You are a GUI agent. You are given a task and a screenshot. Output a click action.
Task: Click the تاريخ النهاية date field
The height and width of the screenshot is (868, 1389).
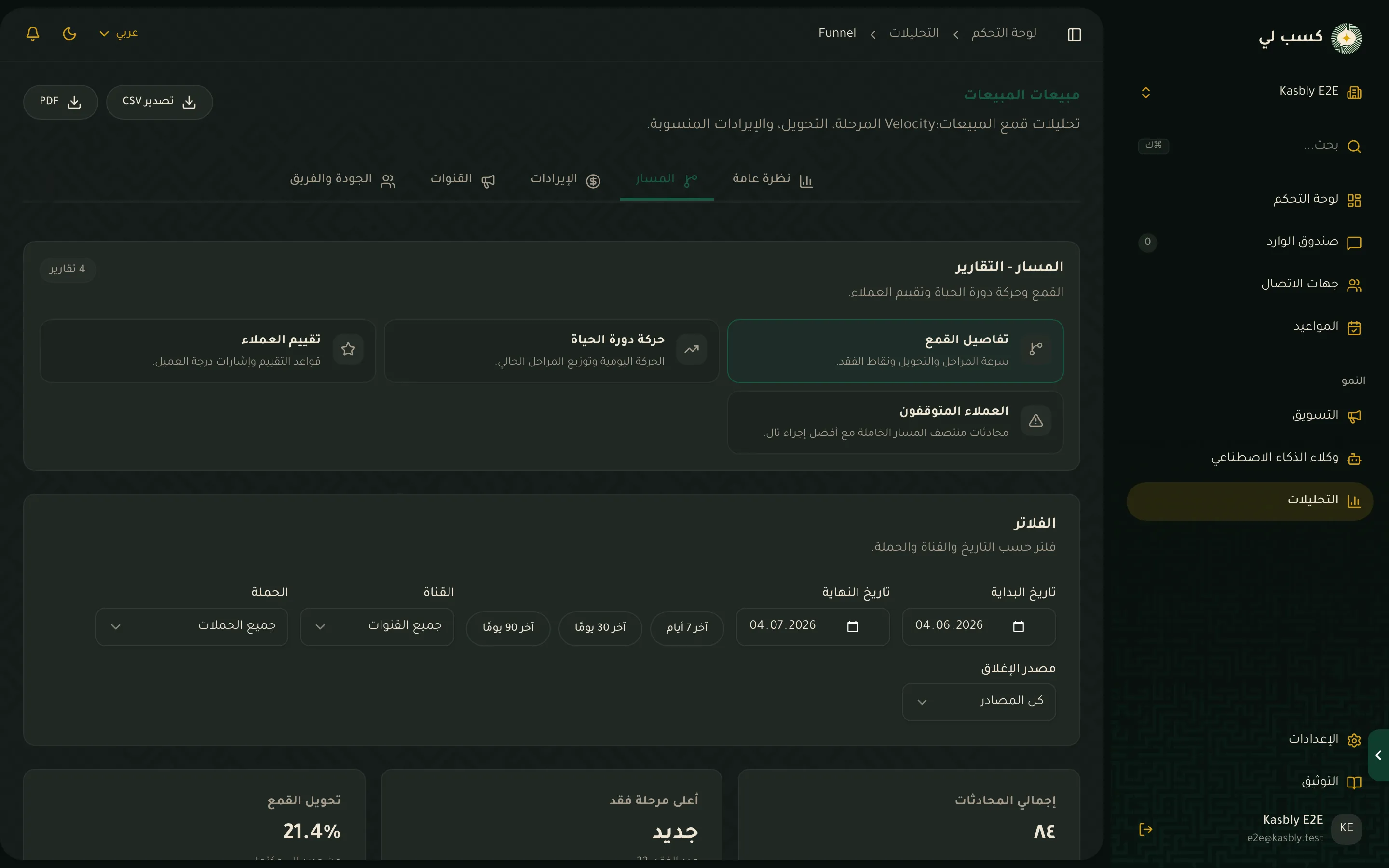(x=813, y=627)
